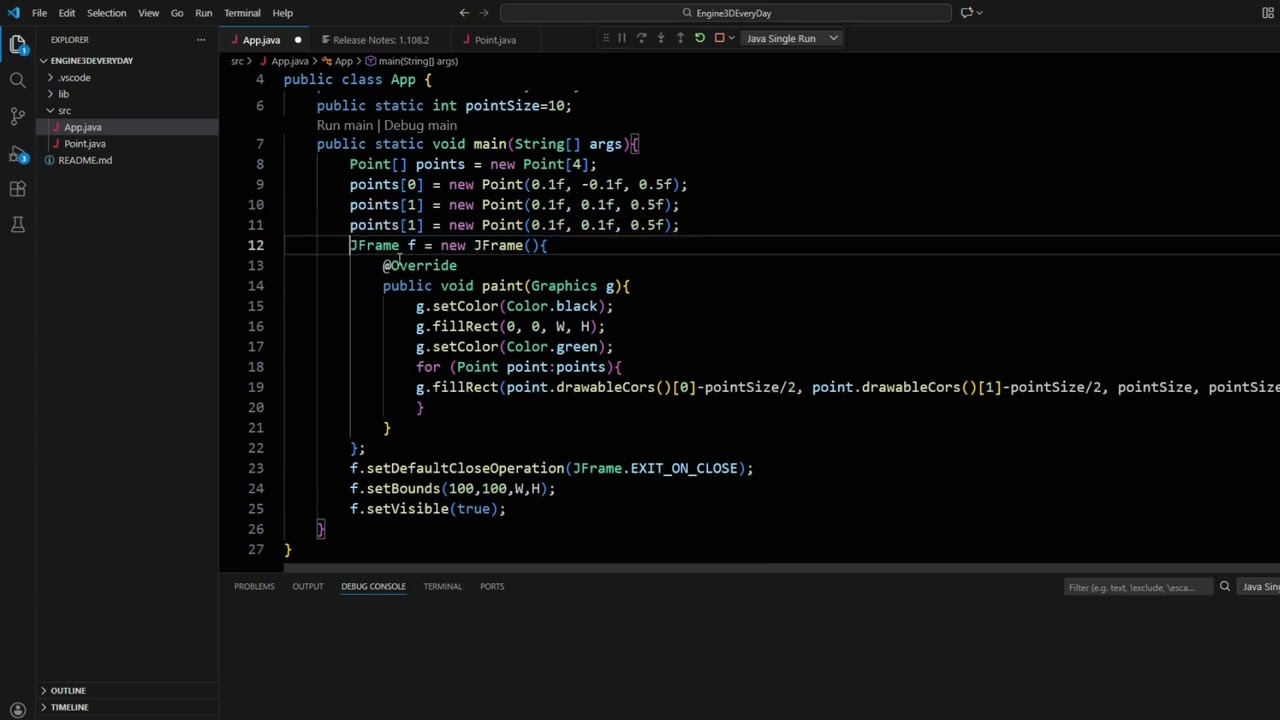Click the VS Code logo icon
Viewport: 1280px width, 720px height.
[x=13, y=13]
